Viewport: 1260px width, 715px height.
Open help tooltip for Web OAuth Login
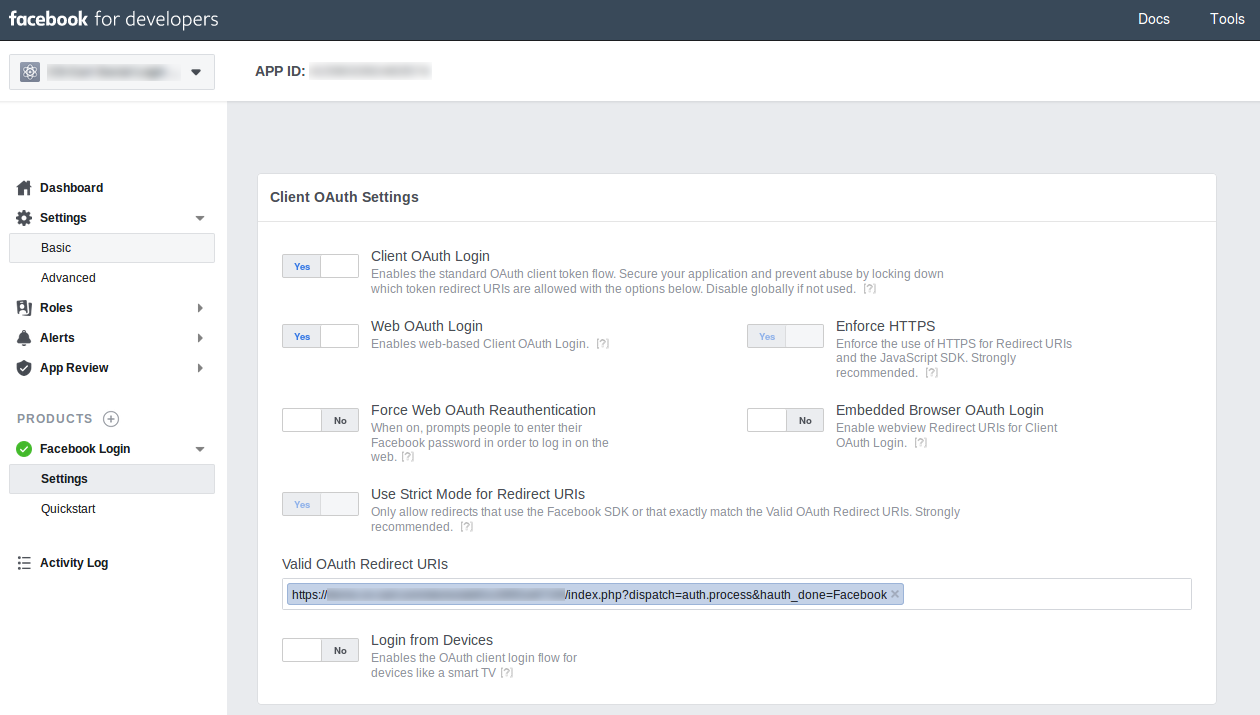603,344
